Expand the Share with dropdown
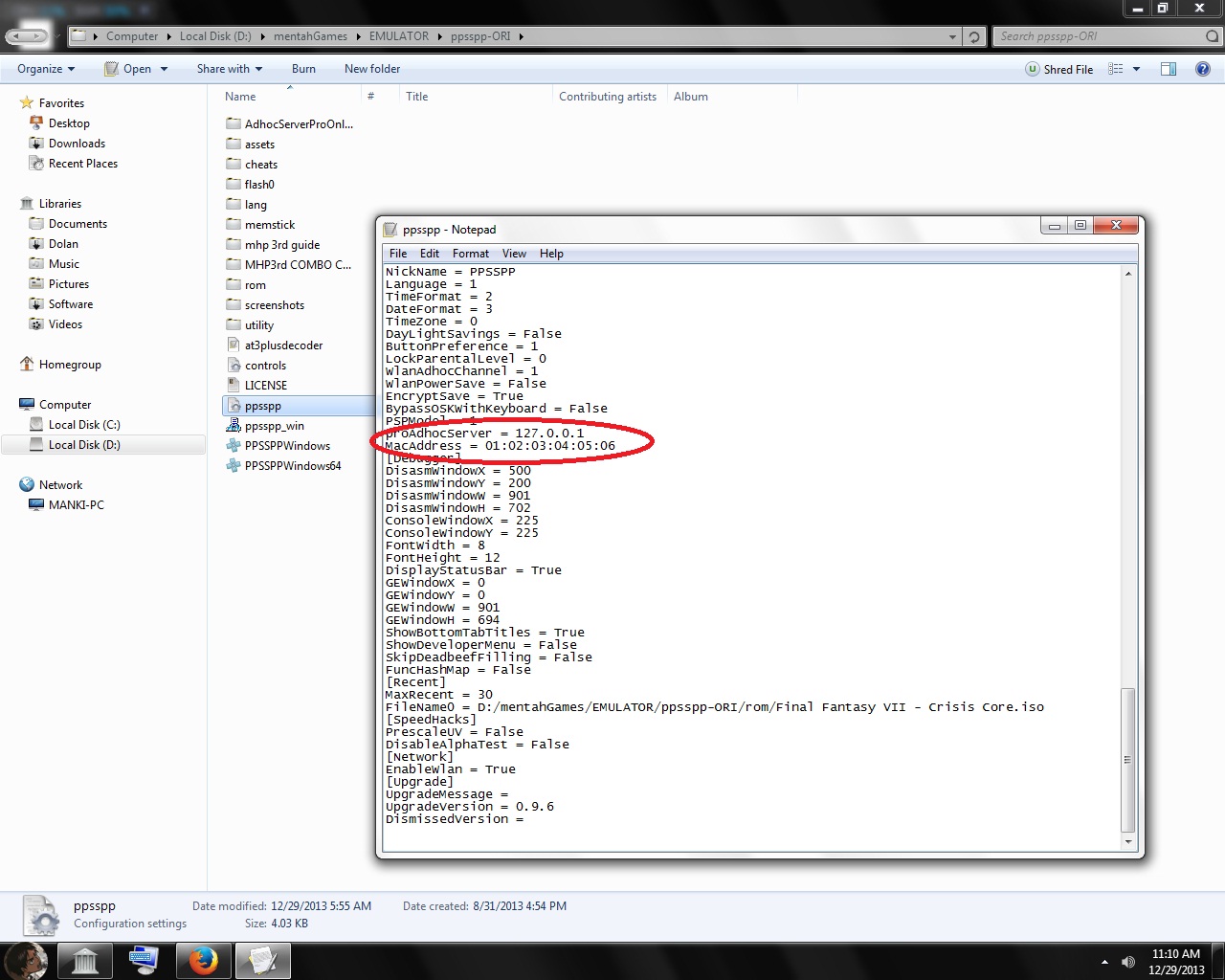The image size is (1225, 980). click(x=229, y=69)
